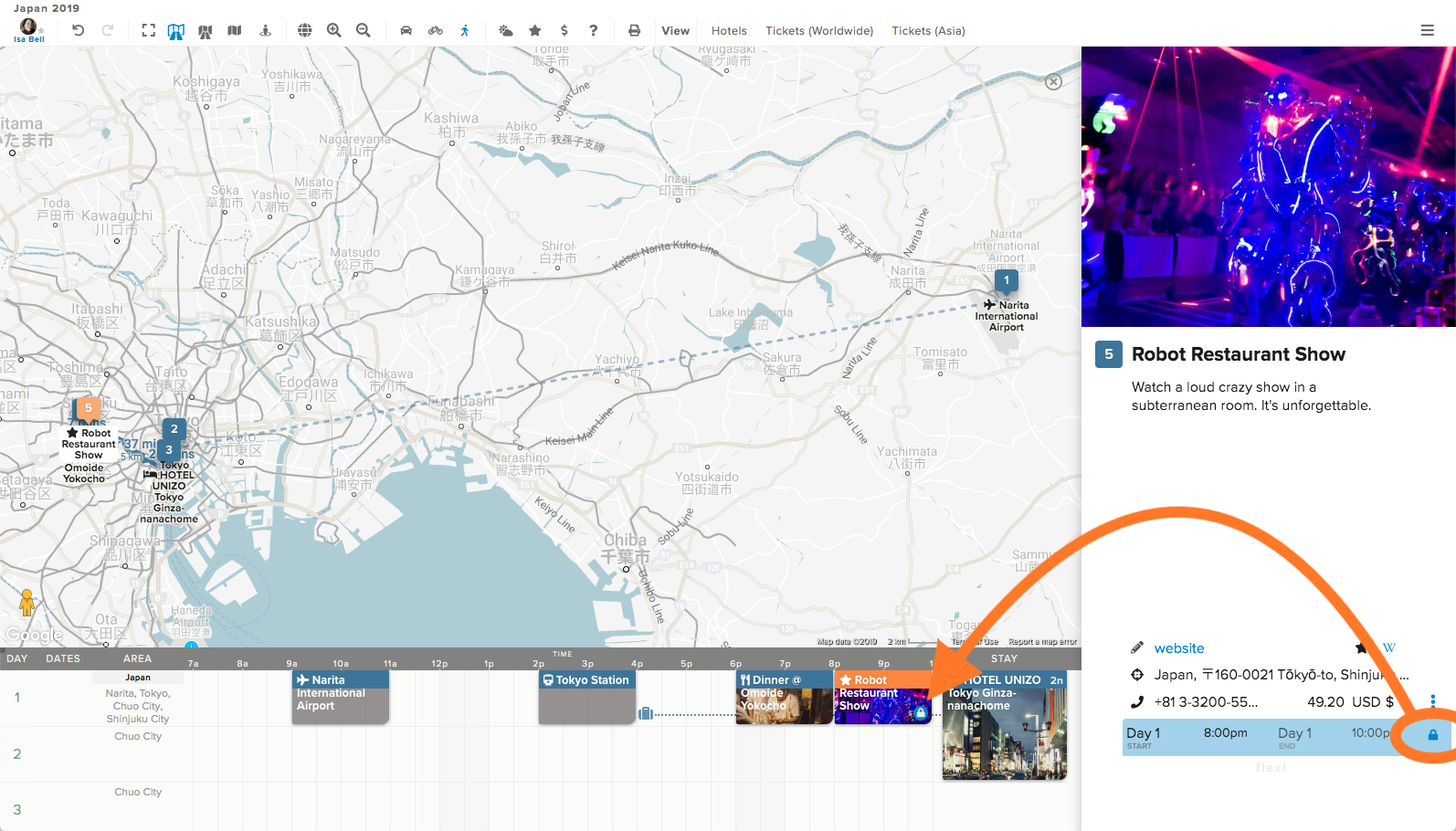Open the View menu
The height and width of the screenshot is (831, 1456).
click(x=676, y=30)
